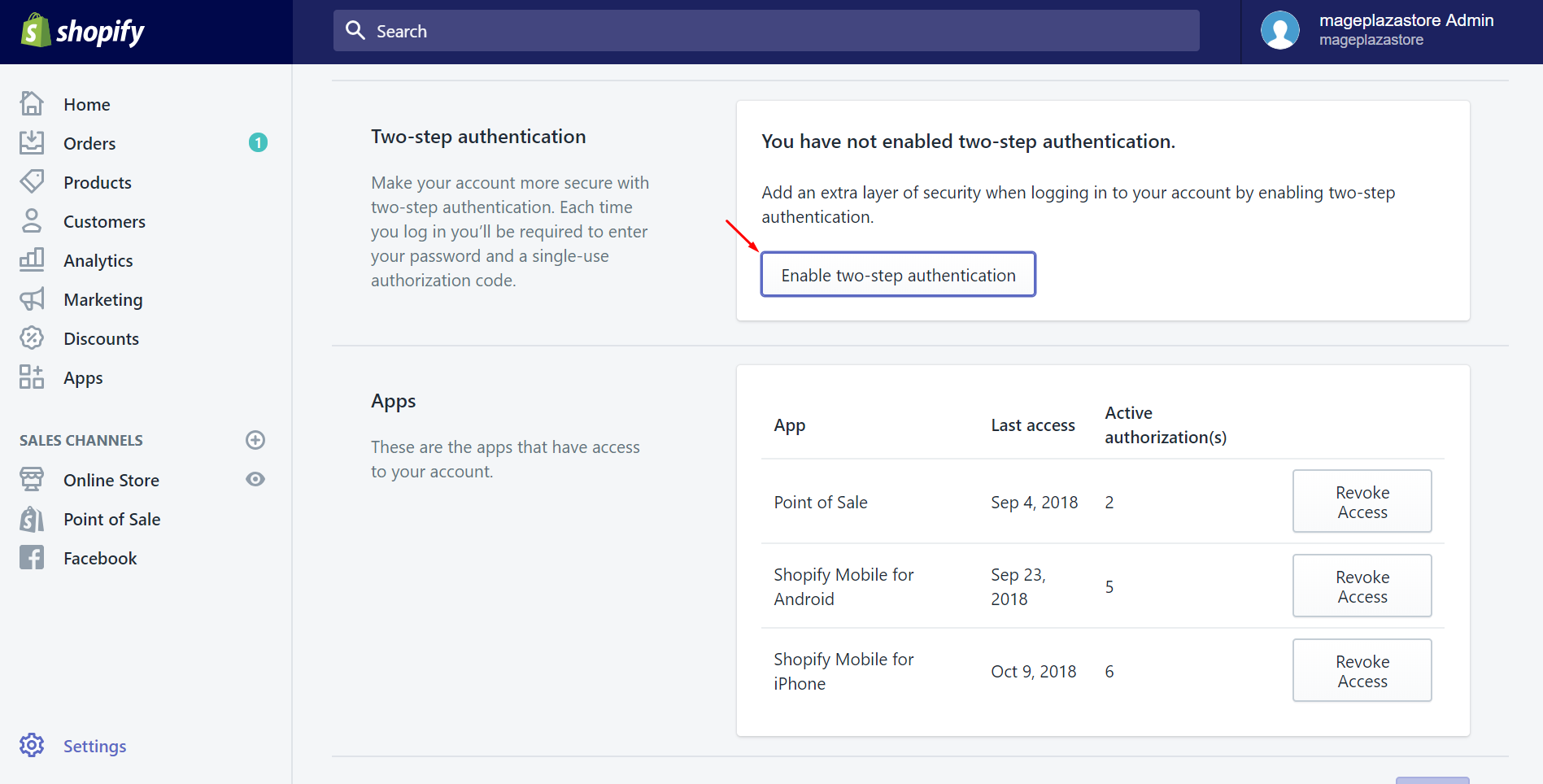
Task: Enable two-step authentication button
Action: [x=898, y=274]
